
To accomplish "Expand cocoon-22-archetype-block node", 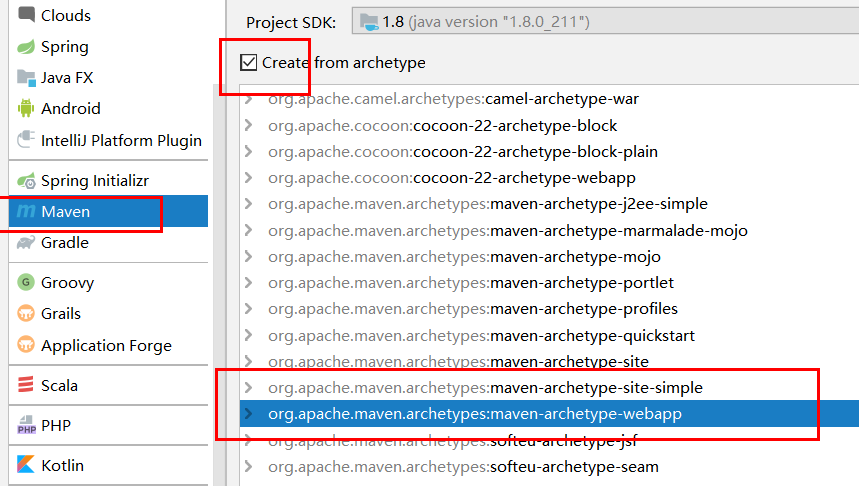I will (249, 125).
